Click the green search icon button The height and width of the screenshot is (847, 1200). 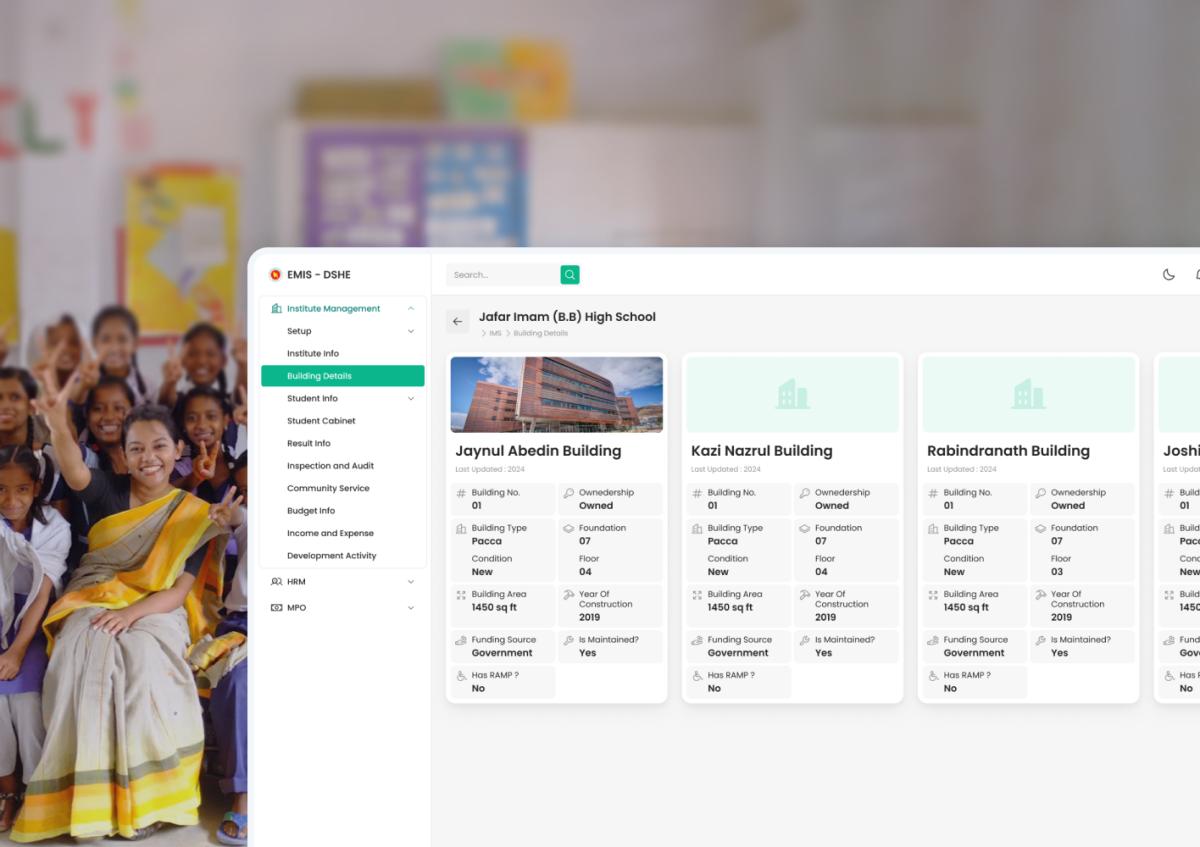pos(570,274)
